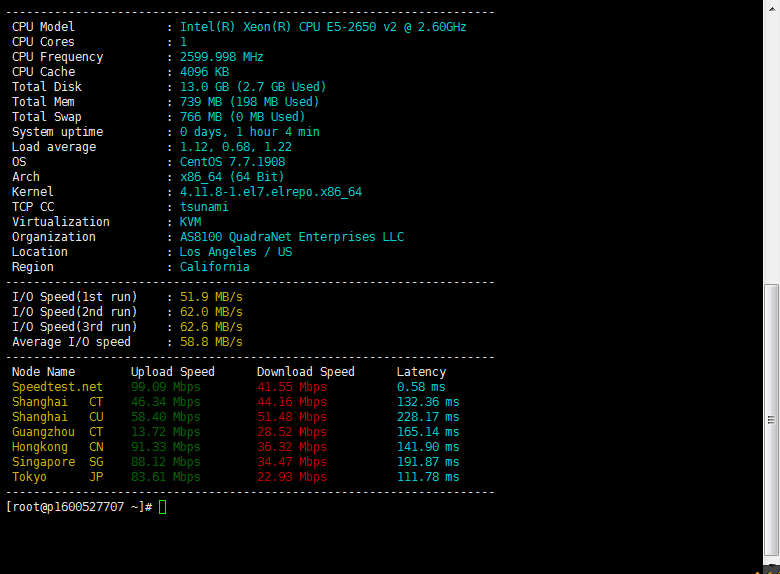Viewport: 780px width, 574px height.
Task: Click the Singapore SG node name
Action: point(57,462)
